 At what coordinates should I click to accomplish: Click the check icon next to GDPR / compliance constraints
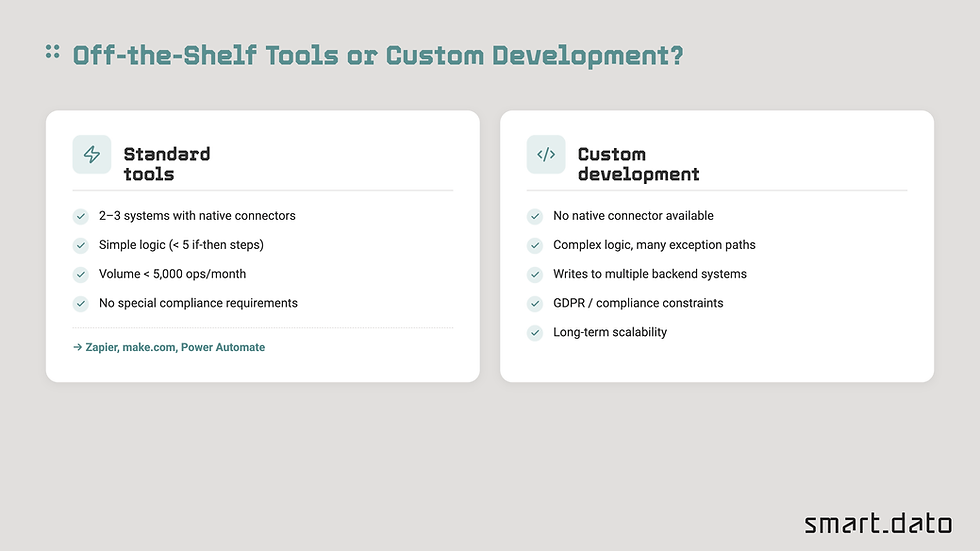pyautogui.click(x=535, y=304)
